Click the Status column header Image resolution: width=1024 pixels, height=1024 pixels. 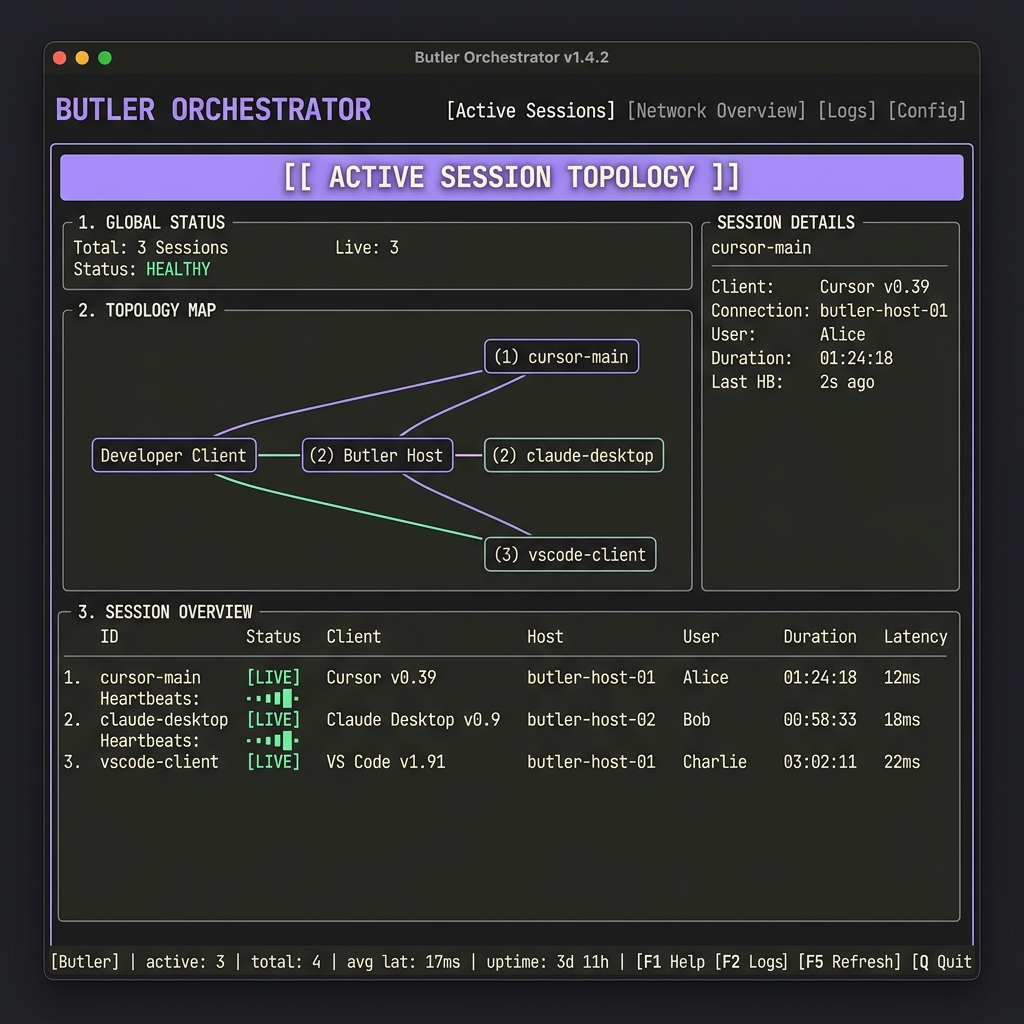pos(273,637)
